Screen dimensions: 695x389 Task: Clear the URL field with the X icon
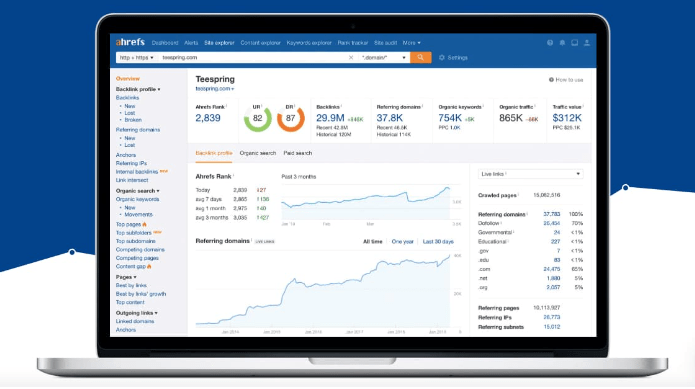(351, 58)
